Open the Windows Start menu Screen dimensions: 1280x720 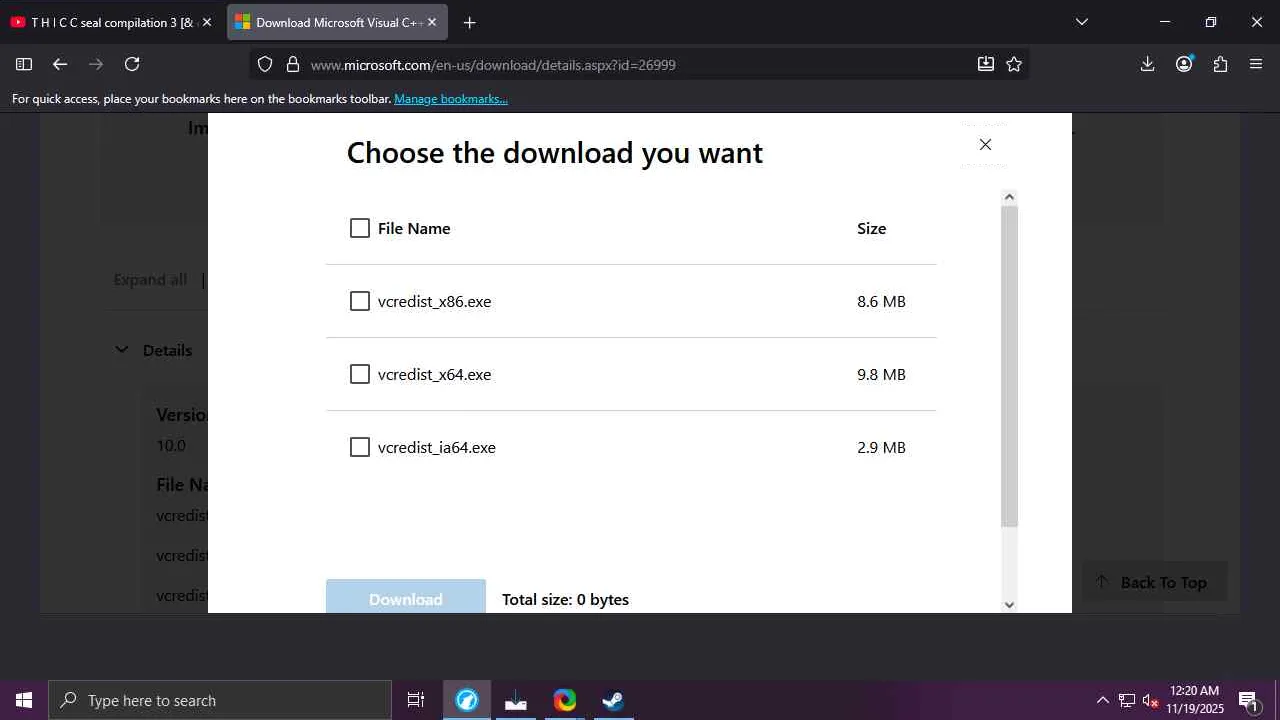(x=24, y=700)
